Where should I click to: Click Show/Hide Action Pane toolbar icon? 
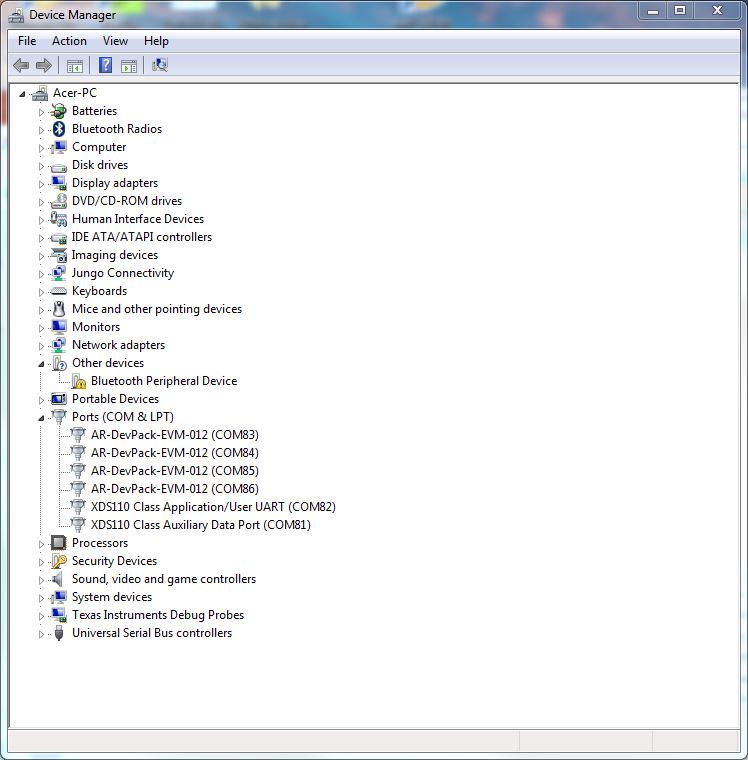click(x=129, y=66)
